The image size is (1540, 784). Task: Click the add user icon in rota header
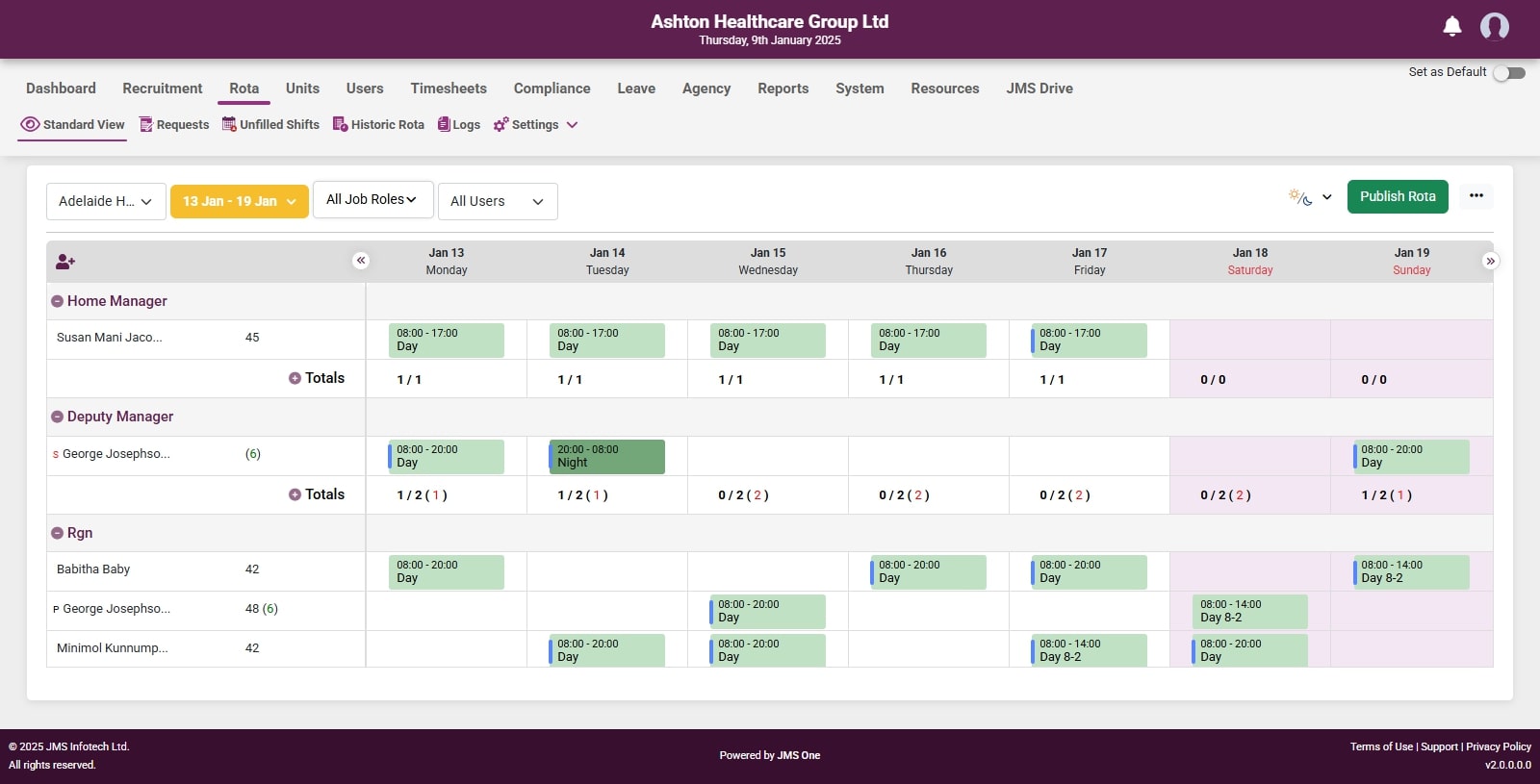(x=65, y=262)
